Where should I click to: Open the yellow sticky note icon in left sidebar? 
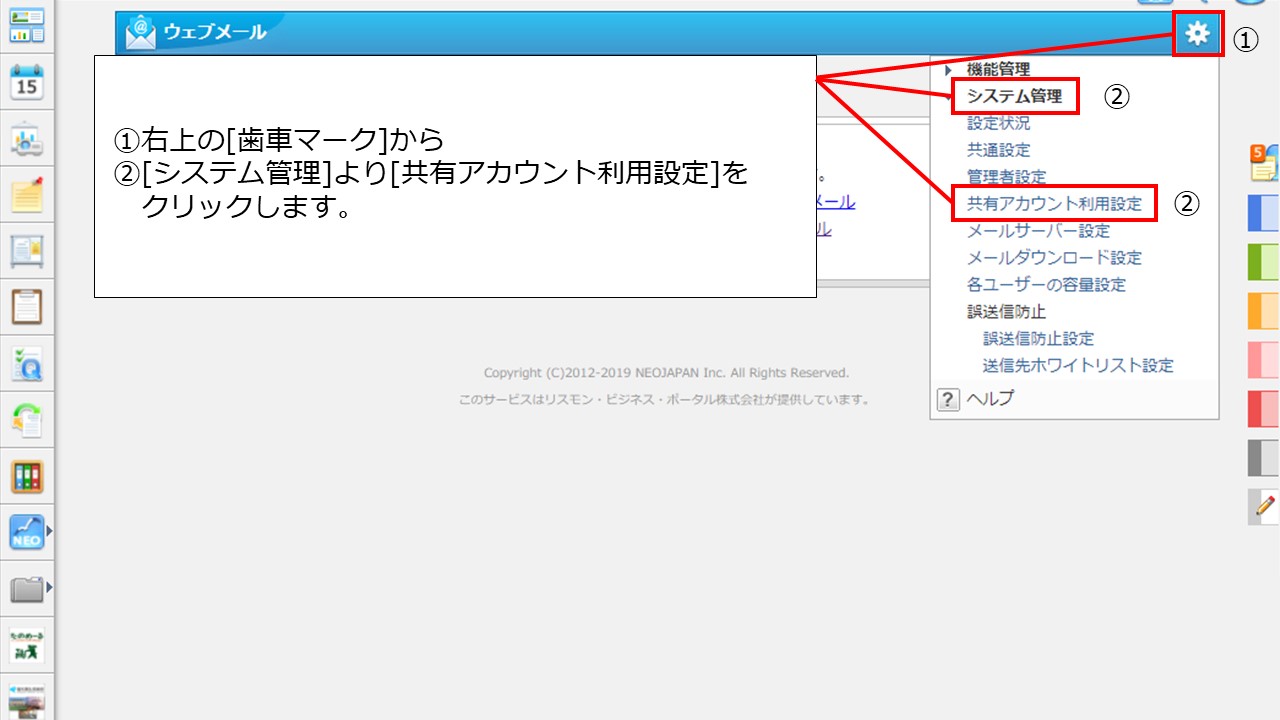click(27, 194)
